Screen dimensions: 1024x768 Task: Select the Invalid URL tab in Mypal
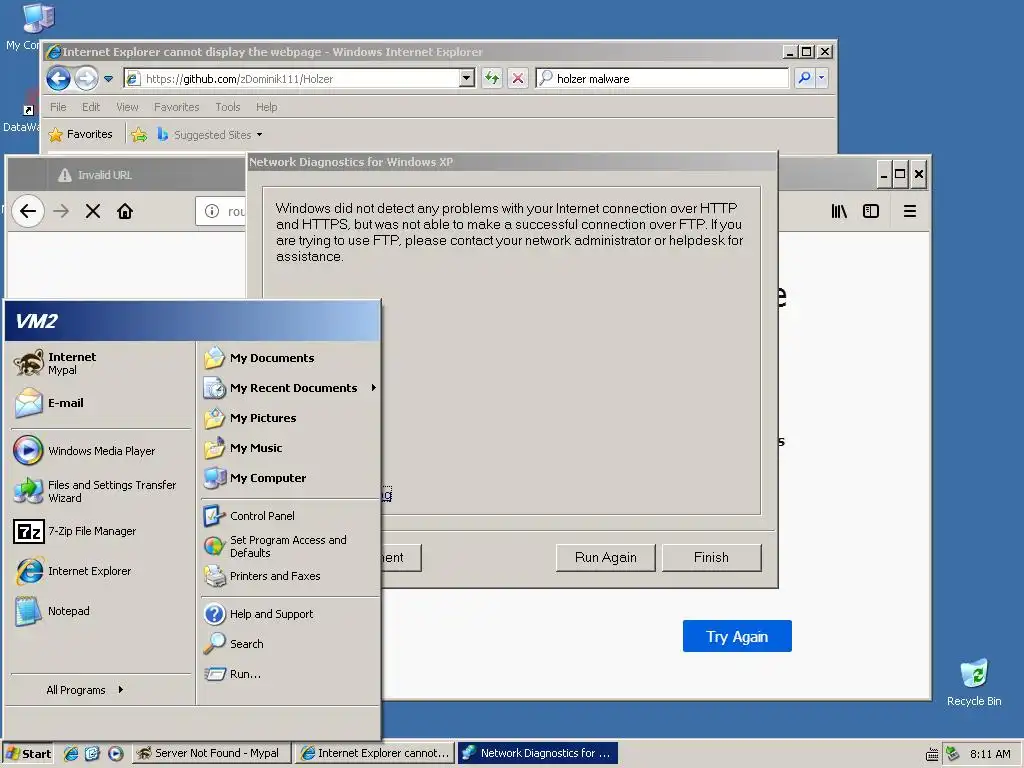point(145,175)
